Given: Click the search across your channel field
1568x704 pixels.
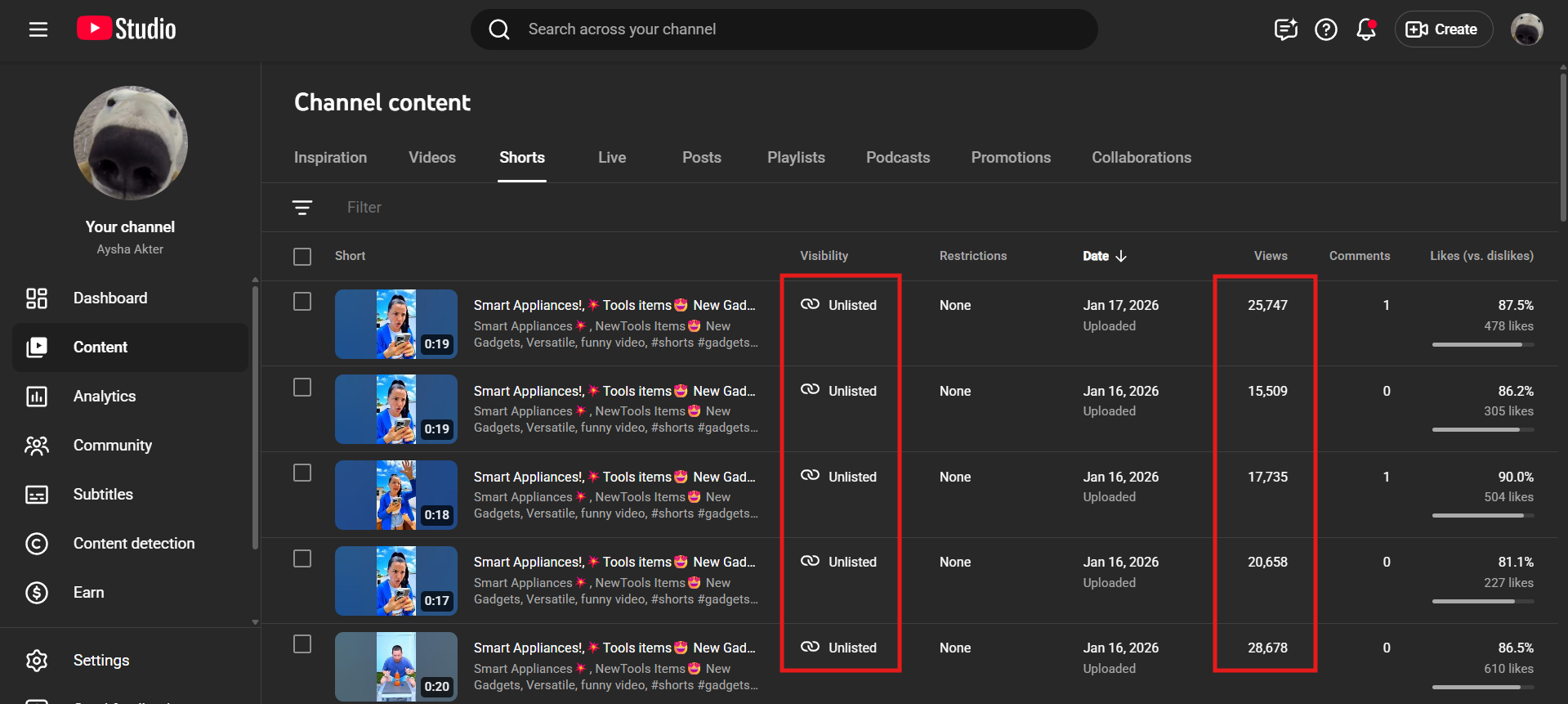Looking at the screenshot, I should pos(784,29).
